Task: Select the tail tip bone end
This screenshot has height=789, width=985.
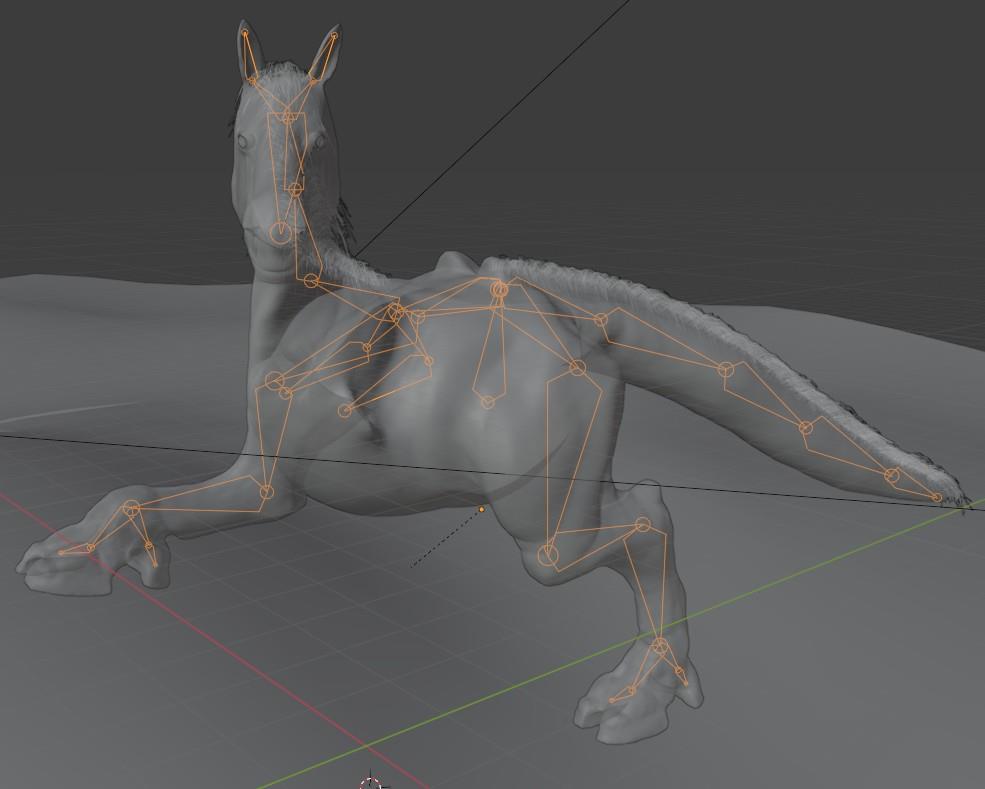Action: [937, 497]
